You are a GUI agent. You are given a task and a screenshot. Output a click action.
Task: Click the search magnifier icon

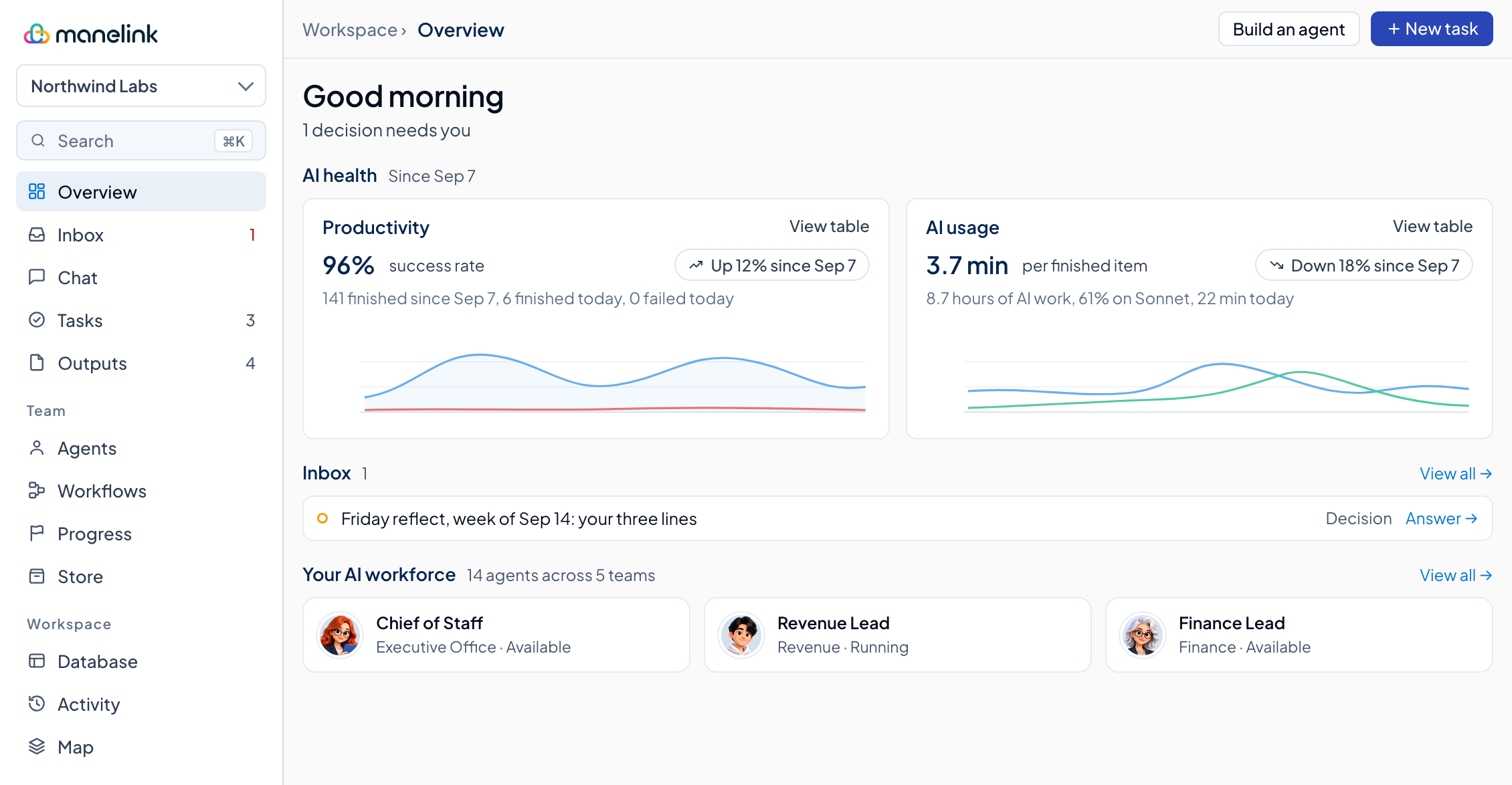pos(38,140)
